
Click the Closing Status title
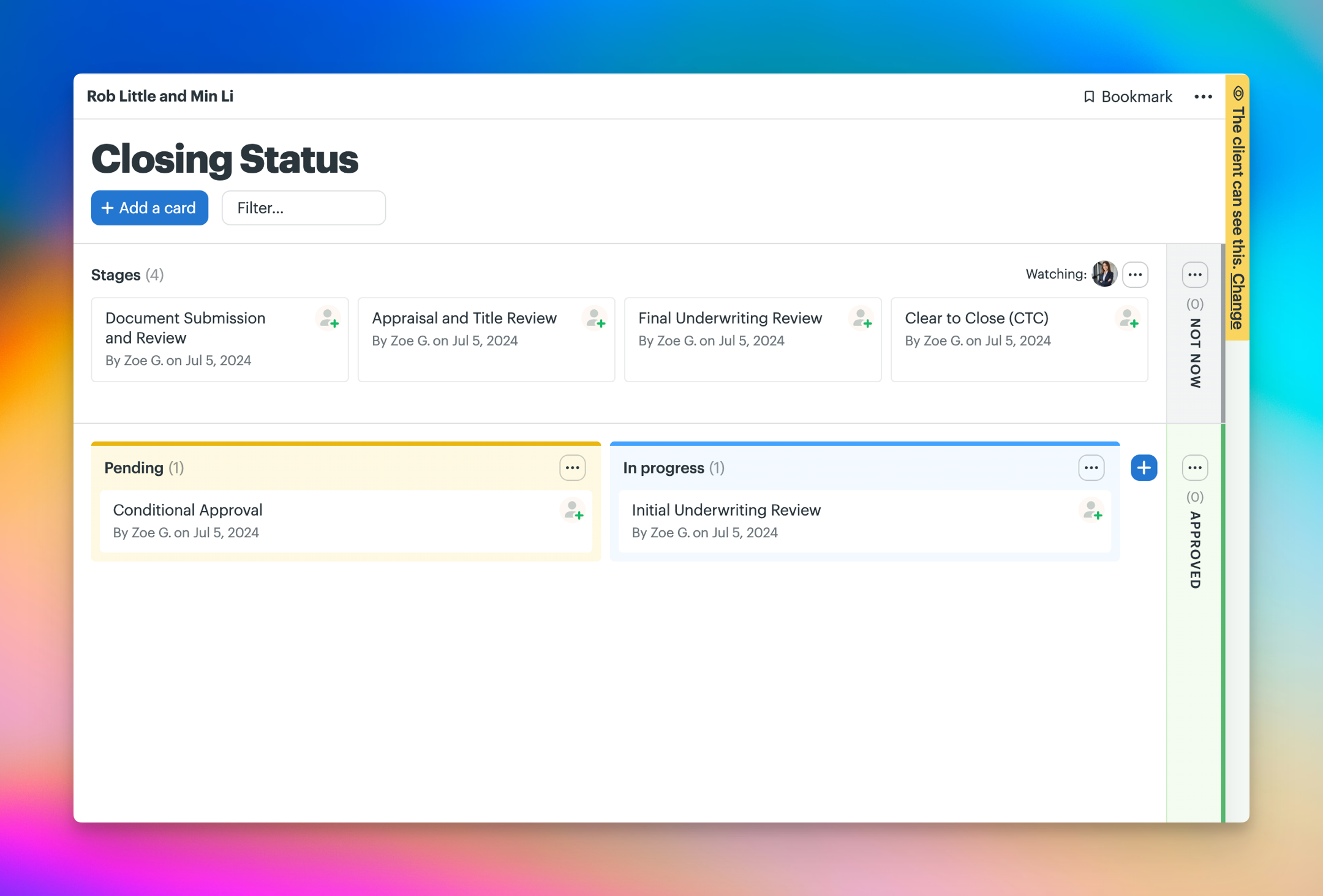pos(225,159)
